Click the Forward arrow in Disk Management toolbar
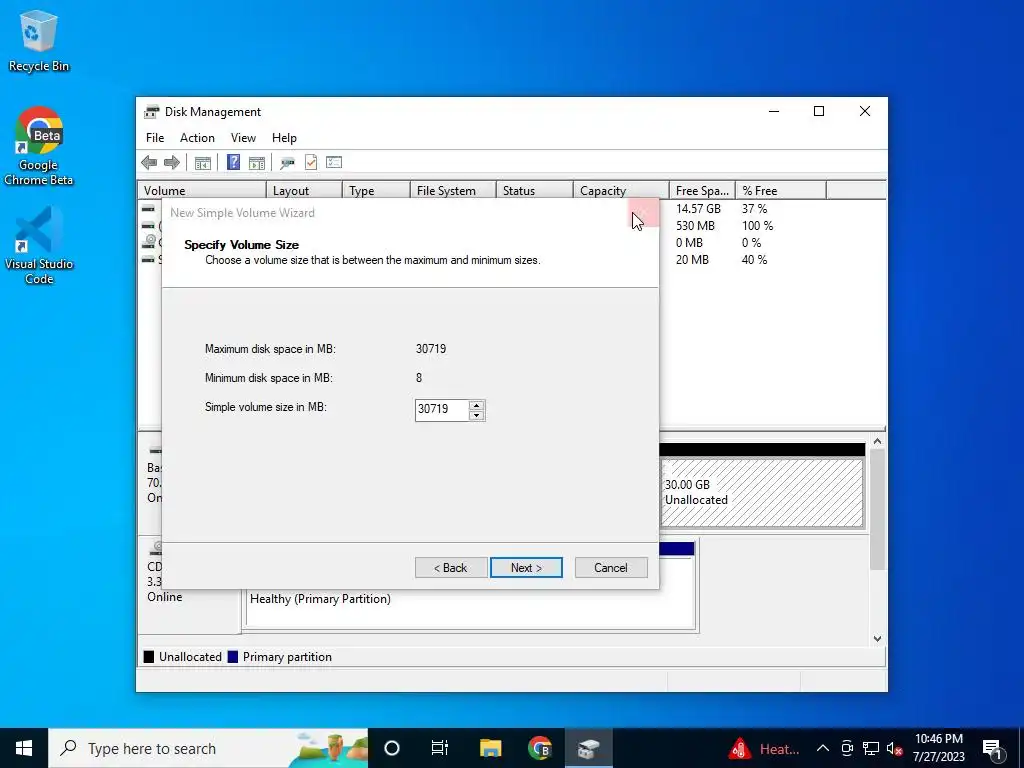Viewport: 1024px width, 768px height. point(172,163)
